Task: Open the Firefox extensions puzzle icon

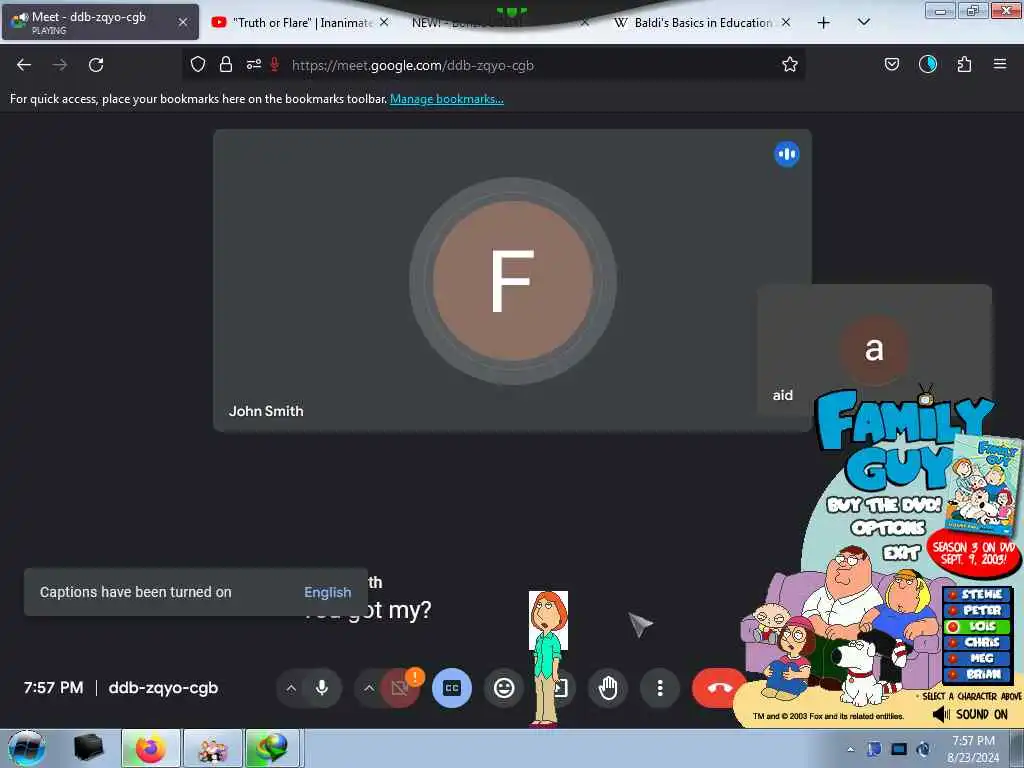Action: tap(964, 64)
